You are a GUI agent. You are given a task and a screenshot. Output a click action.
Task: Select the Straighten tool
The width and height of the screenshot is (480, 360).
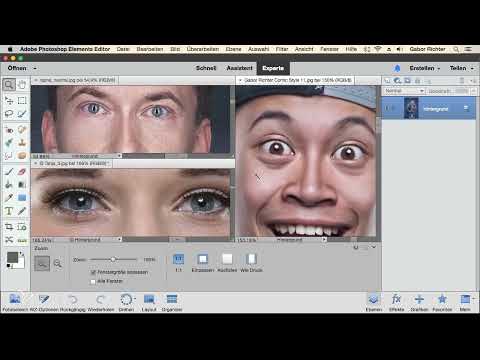click(x=22, y=240)
